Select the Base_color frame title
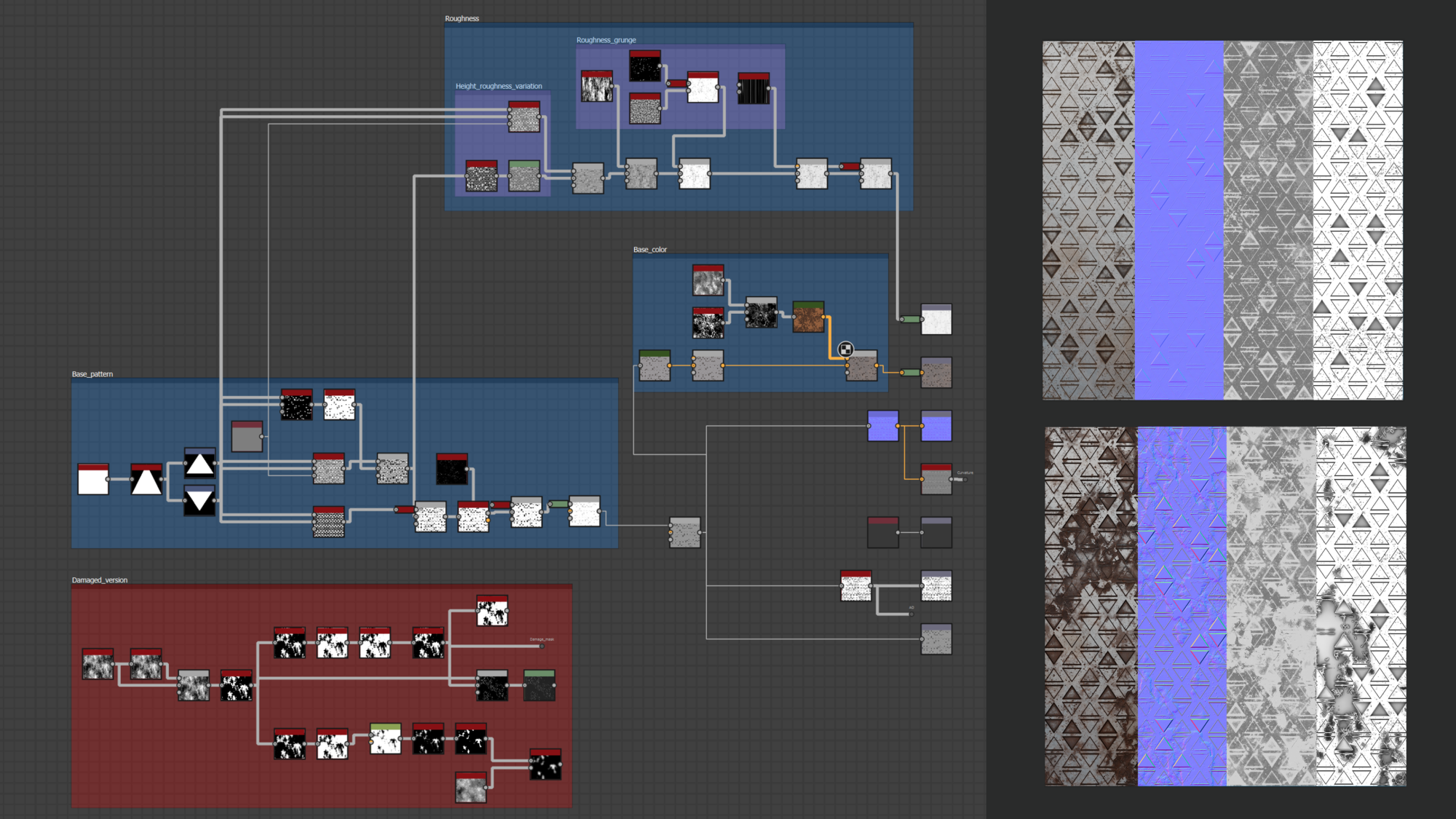The width and height of the screenshot is (1456, 819). [649, 250]
